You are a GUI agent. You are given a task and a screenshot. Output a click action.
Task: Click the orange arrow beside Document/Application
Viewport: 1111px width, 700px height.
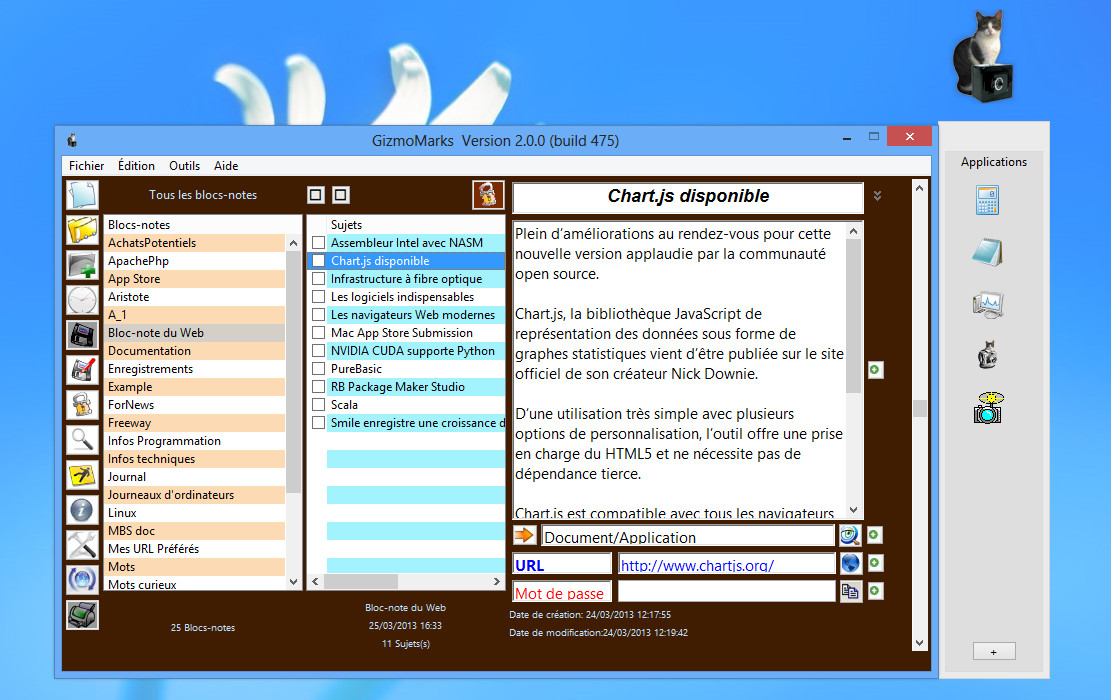[524, 535]
